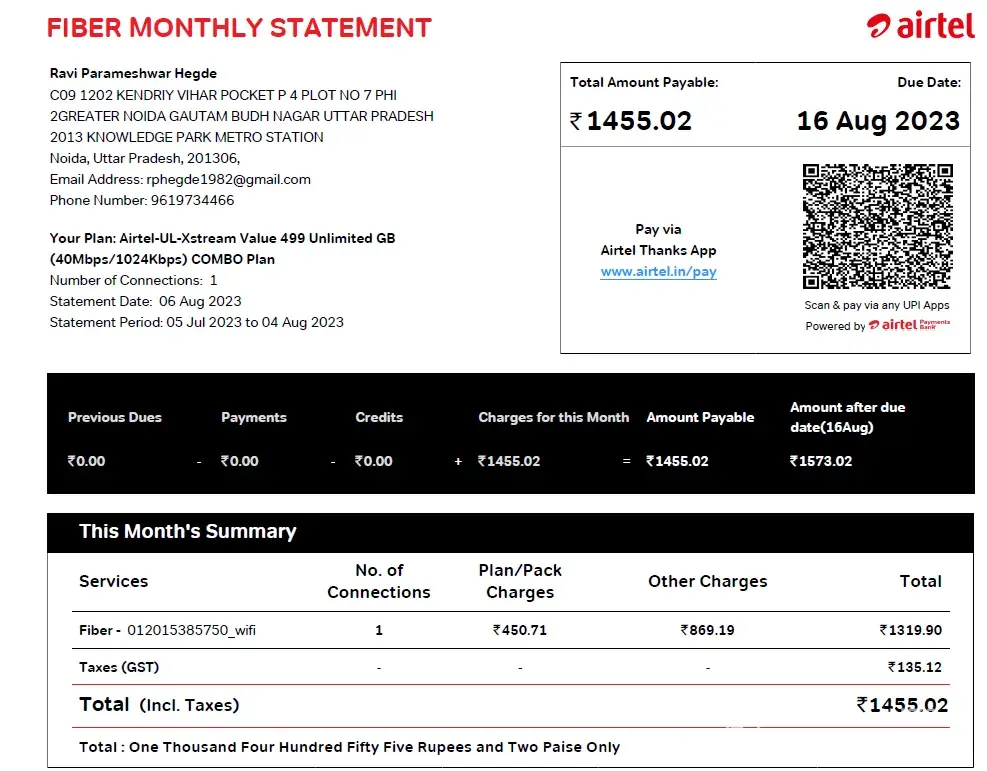This screenshot has height=771, width=987.
Task: Click the ₹1455.02 Total Amount Payable figure
Action: [x=631, y=122]
